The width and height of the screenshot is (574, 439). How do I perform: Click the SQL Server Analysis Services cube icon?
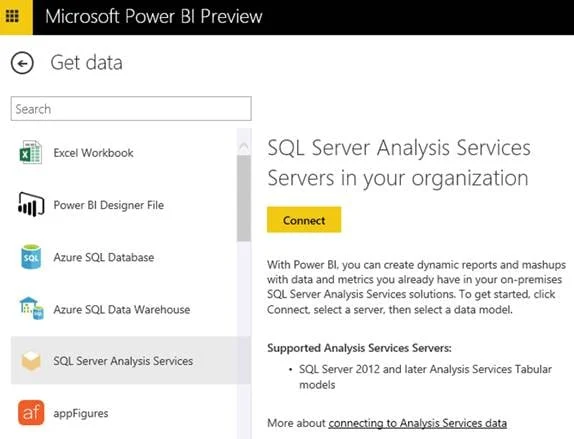(31, 361)
